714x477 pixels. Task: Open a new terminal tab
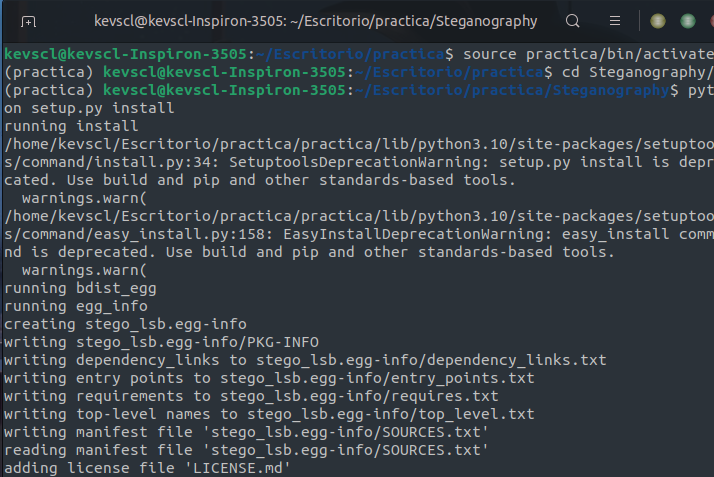pos(28,21)
